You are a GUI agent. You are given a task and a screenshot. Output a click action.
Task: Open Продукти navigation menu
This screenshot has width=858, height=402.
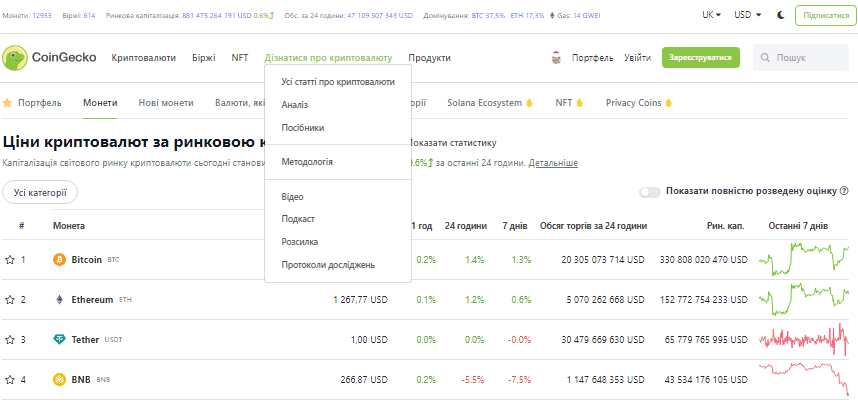click(x=430, y=57)
